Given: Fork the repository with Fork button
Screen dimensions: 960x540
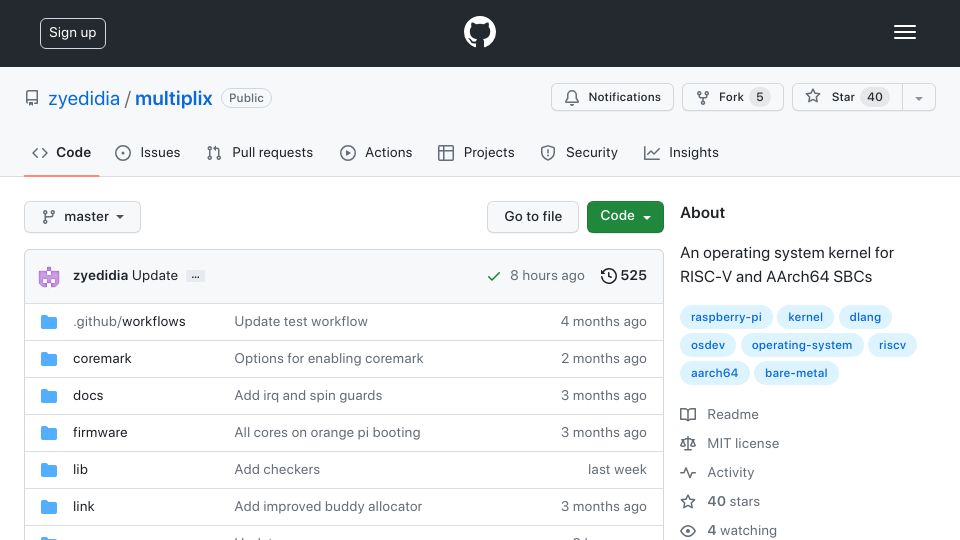Looking at the screenshot, I should pos(733,97).
